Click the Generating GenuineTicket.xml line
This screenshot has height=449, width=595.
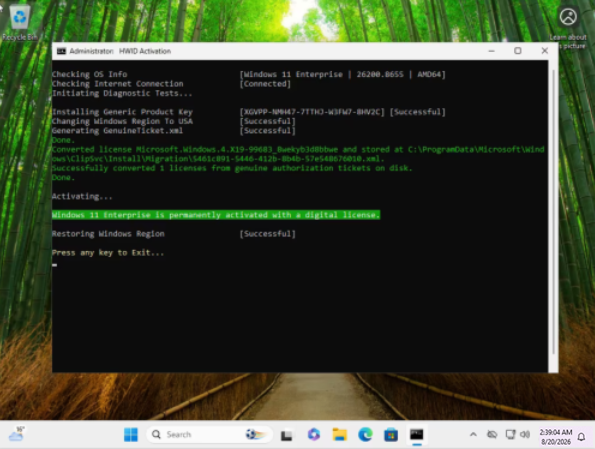[174, 131]
